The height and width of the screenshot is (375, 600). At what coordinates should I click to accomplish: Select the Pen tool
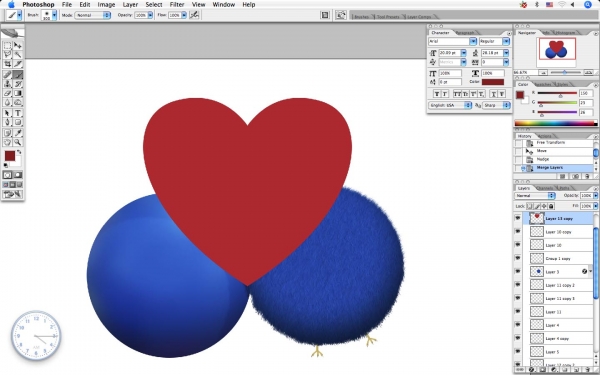[x=7, y=122]
